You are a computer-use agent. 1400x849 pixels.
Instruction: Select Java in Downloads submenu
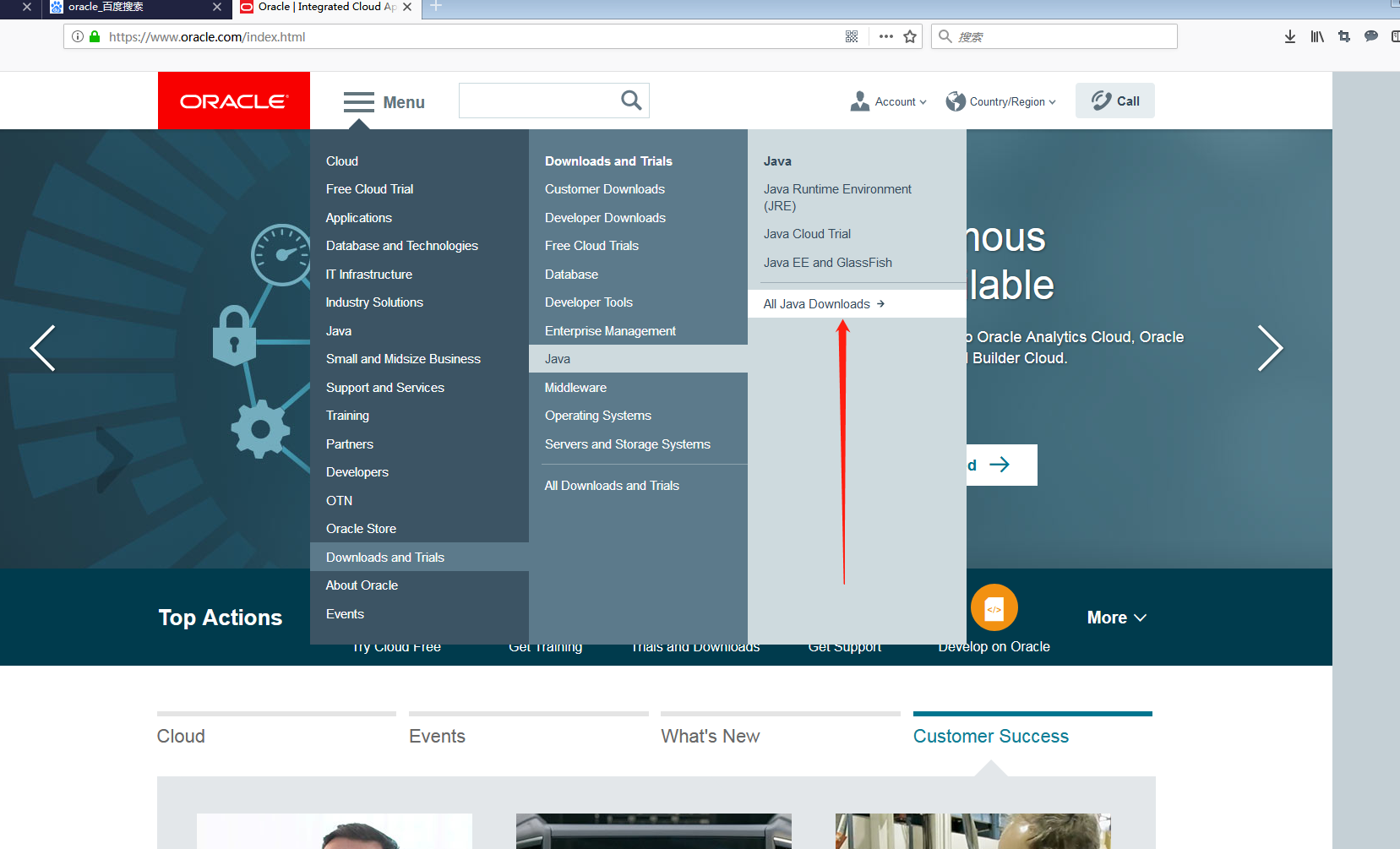[638, 359]
